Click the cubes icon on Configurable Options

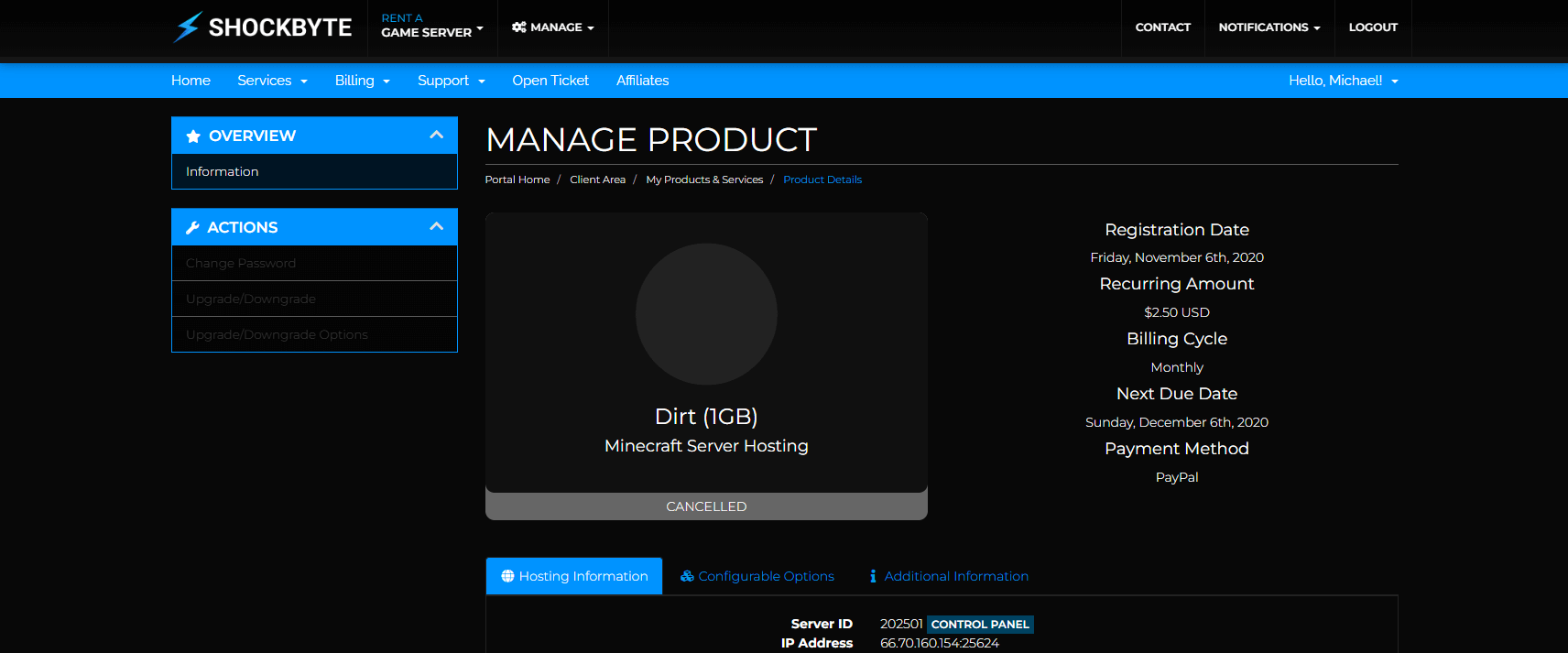pyautogui.click(x=687, y=576)
